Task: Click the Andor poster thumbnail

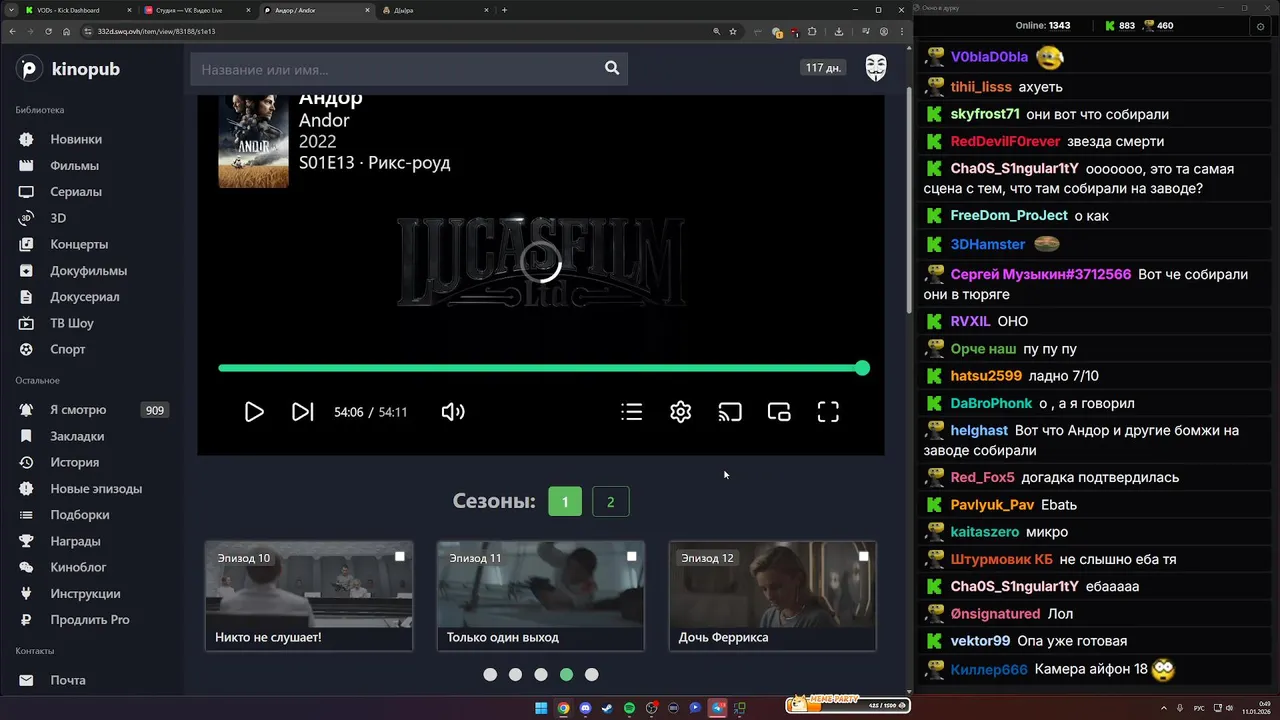Action: coord(253,141)
